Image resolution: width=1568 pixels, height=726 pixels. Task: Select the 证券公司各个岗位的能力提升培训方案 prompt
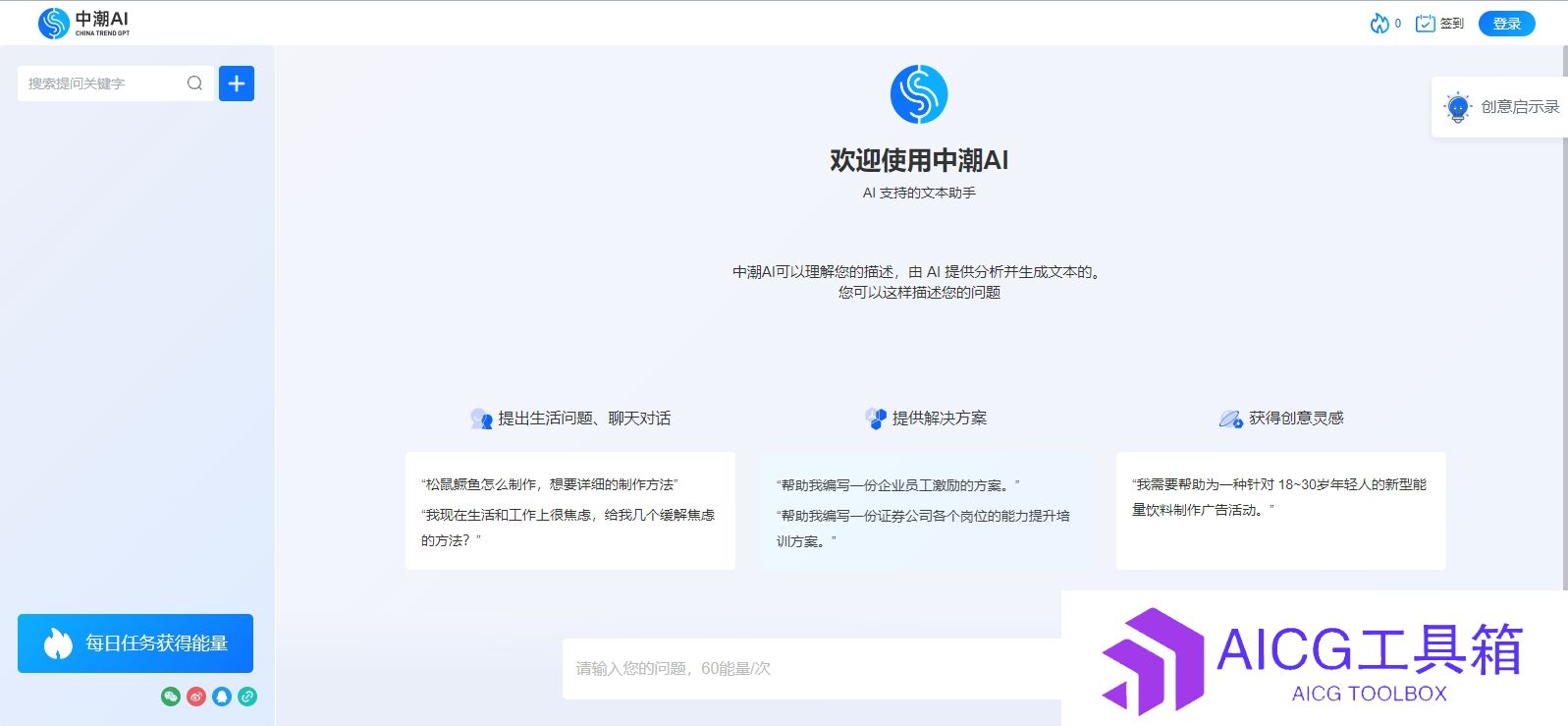pyautogui.click(x=923, y=529)
